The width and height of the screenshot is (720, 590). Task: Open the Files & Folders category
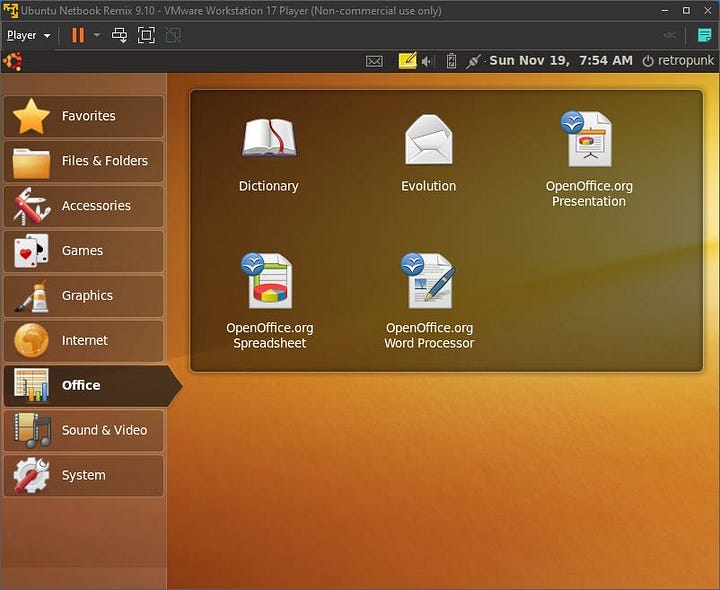[84, 161]
